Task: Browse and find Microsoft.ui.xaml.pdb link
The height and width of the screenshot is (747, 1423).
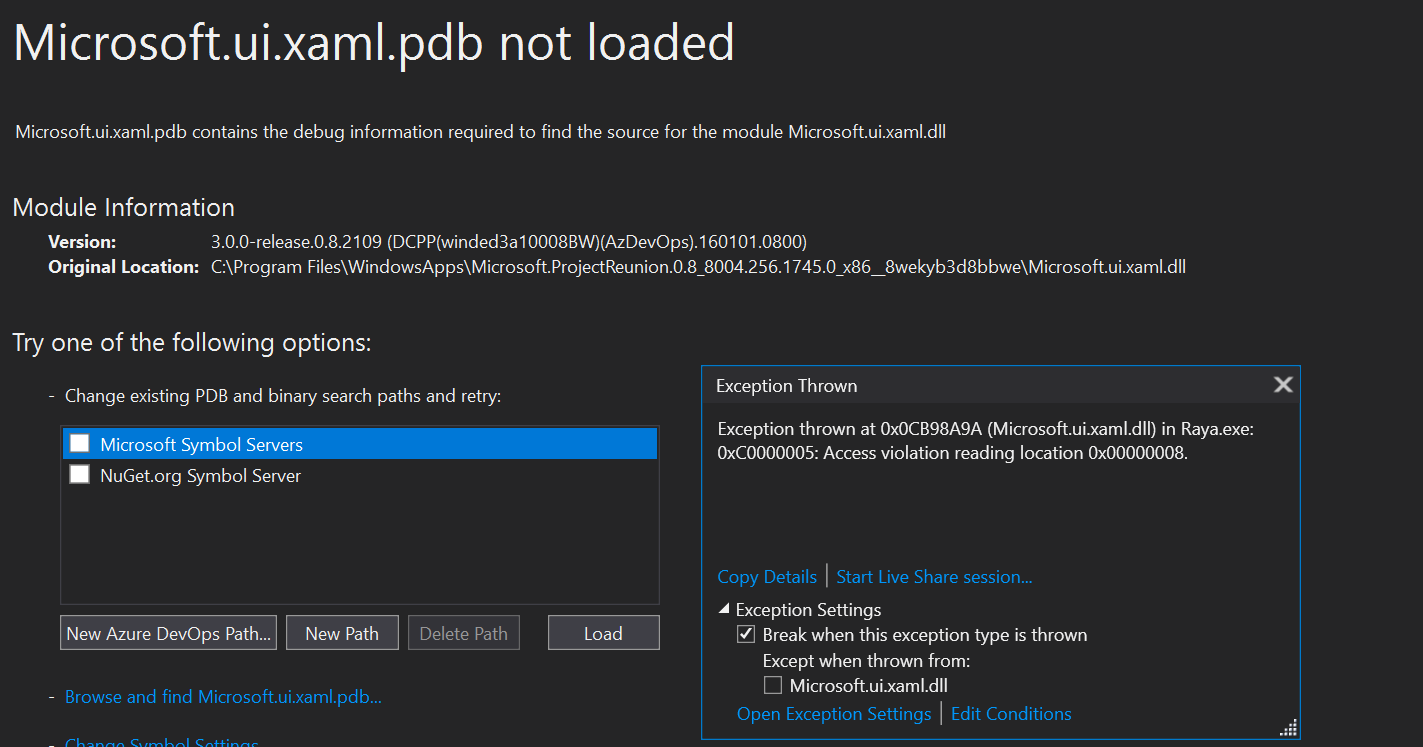Action: point(223,697)
